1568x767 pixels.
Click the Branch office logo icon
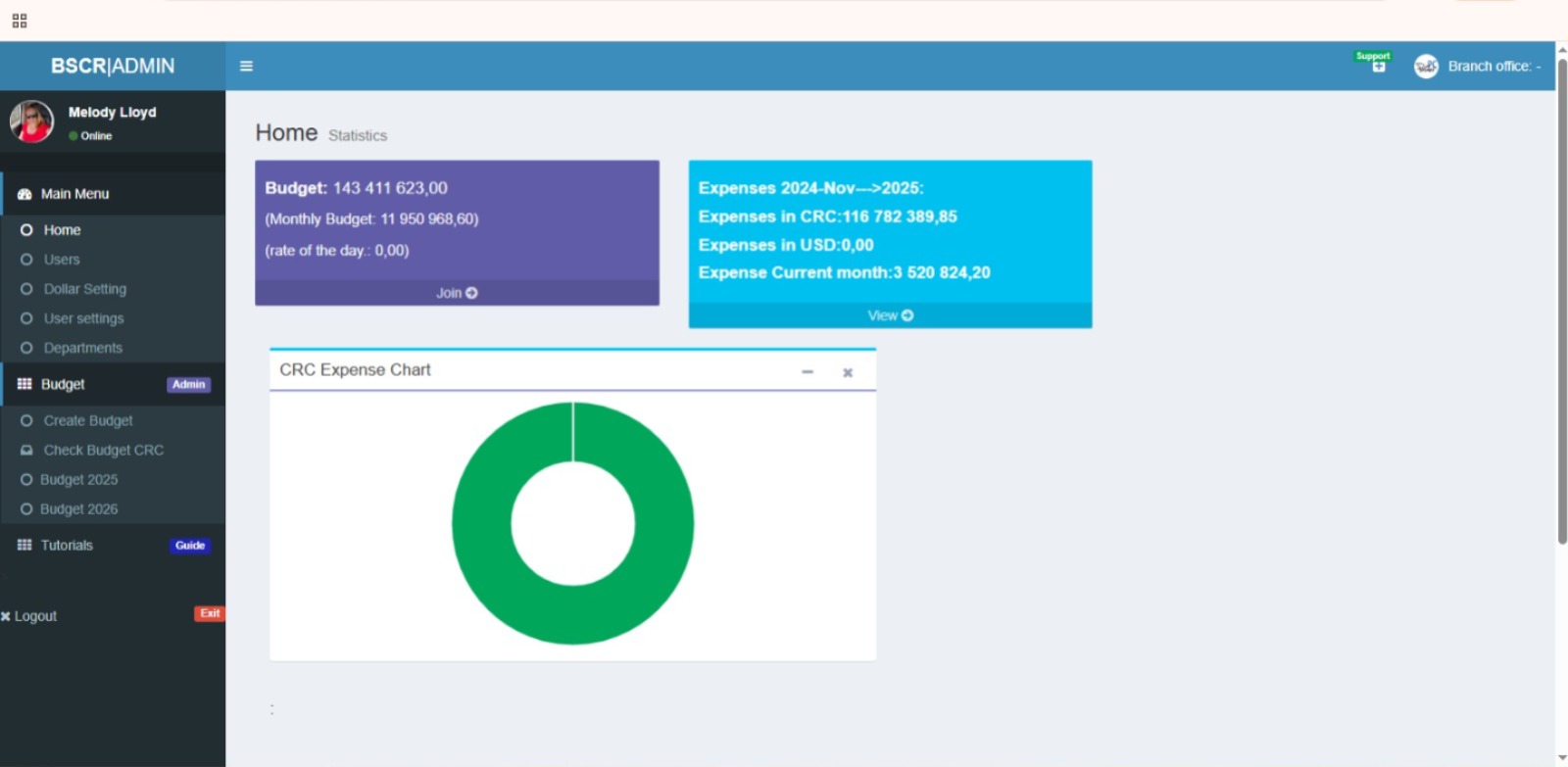pos(1425,67)
